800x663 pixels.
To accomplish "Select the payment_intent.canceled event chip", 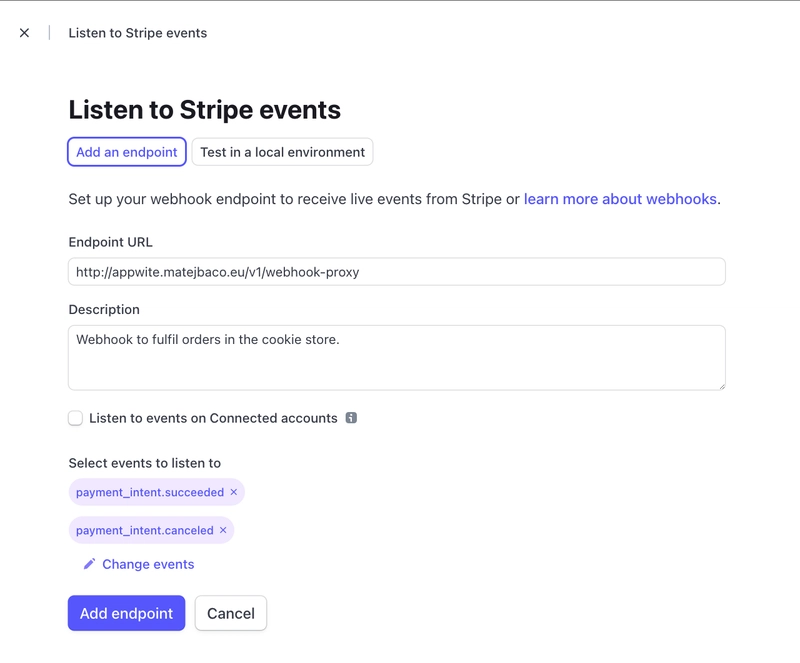I will point(143,530).
